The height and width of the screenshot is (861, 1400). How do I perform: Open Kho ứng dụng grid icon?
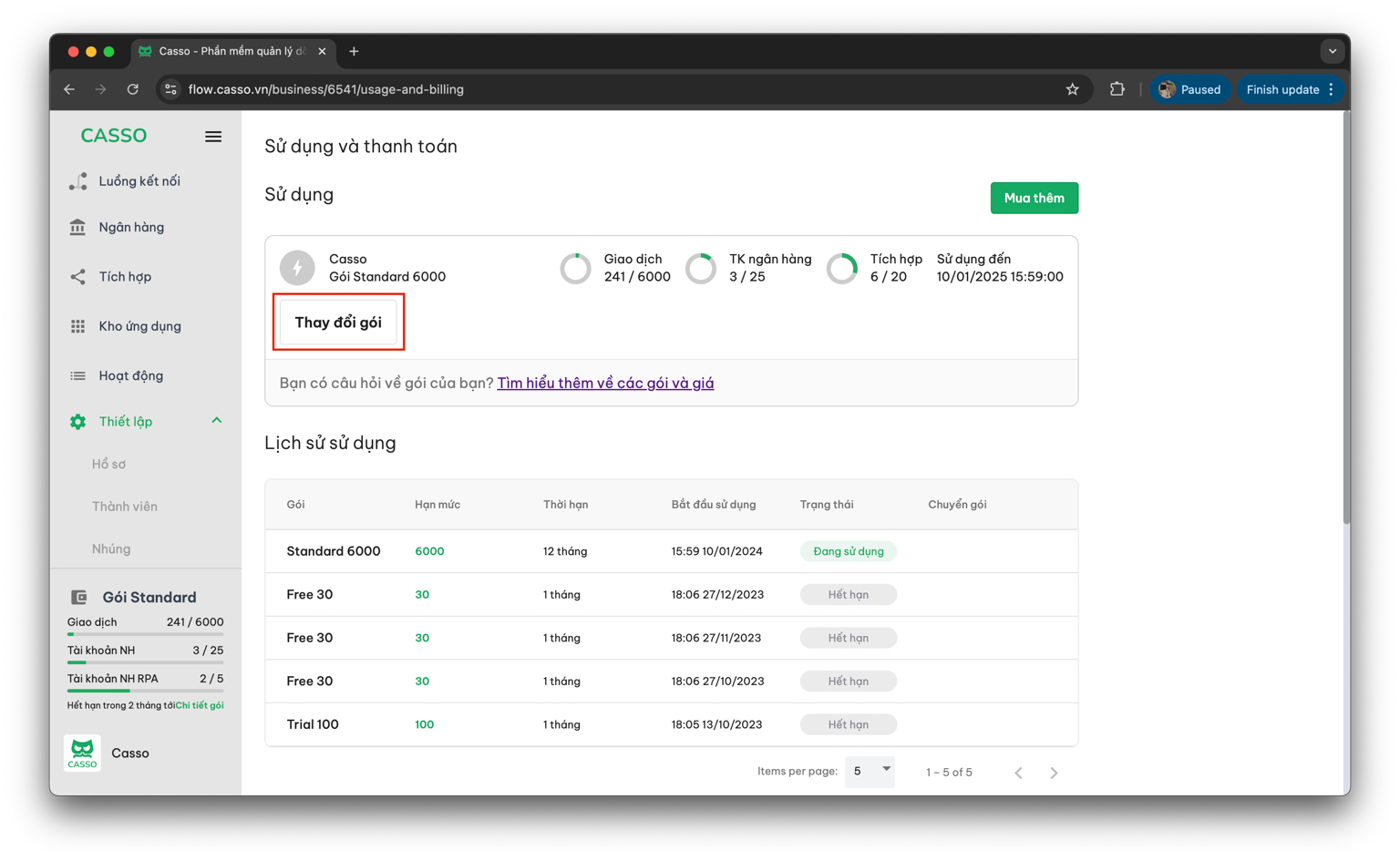tap(78, 326)
